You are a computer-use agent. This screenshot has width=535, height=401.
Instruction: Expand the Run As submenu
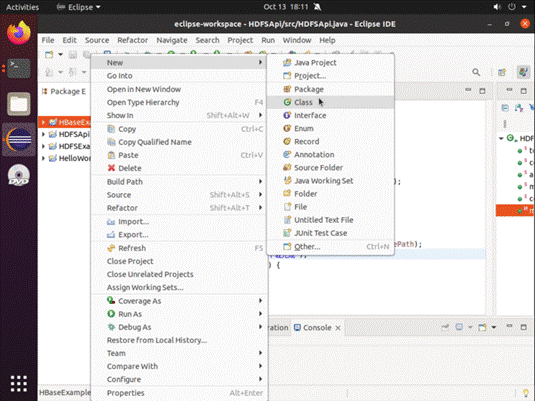[x=179, y=314]
